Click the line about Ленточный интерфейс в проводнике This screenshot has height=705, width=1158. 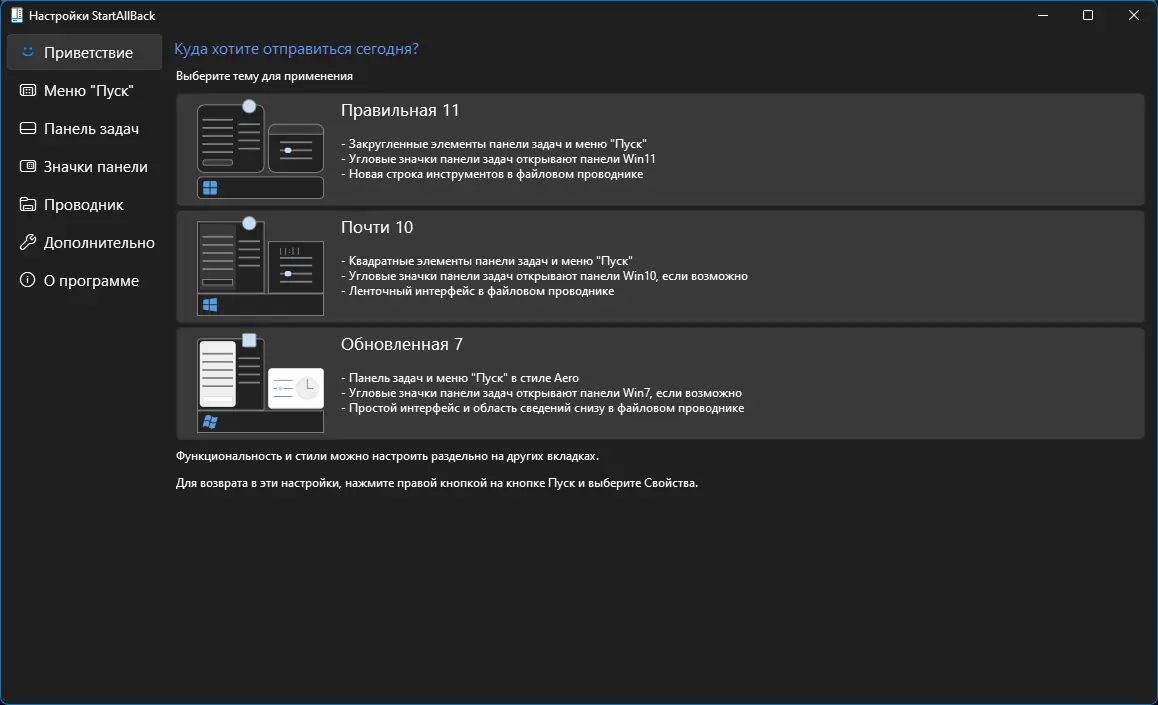coord(477,291)
